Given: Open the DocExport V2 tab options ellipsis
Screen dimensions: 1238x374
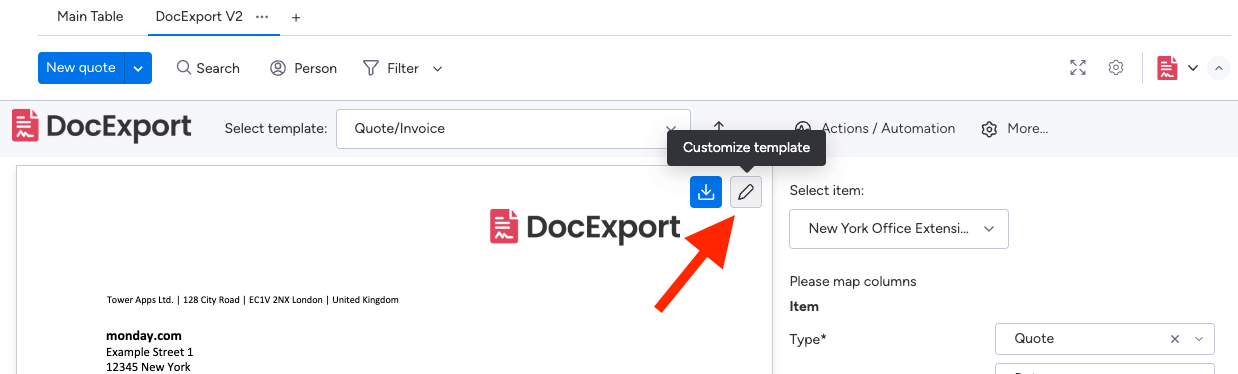Looking at the screenshot, I should pos(263,17).
